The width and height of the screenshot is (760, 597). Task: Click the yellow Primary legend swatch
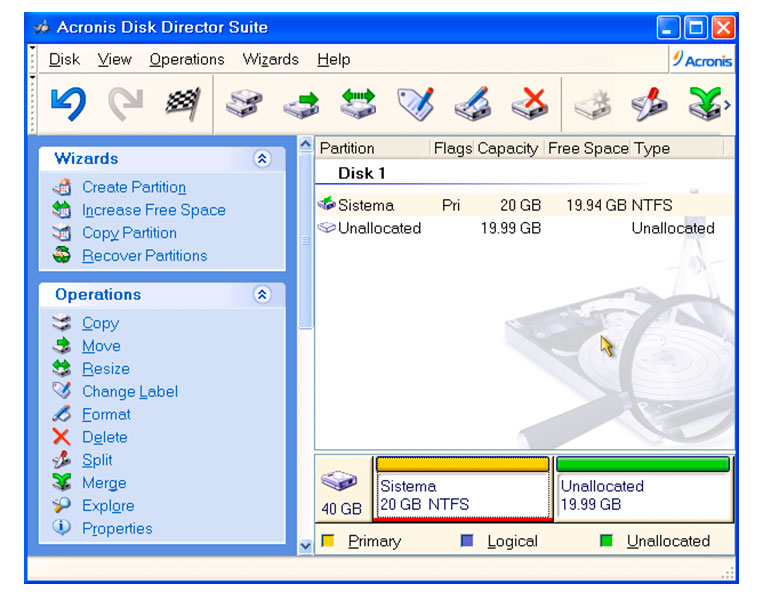[328, 540]
